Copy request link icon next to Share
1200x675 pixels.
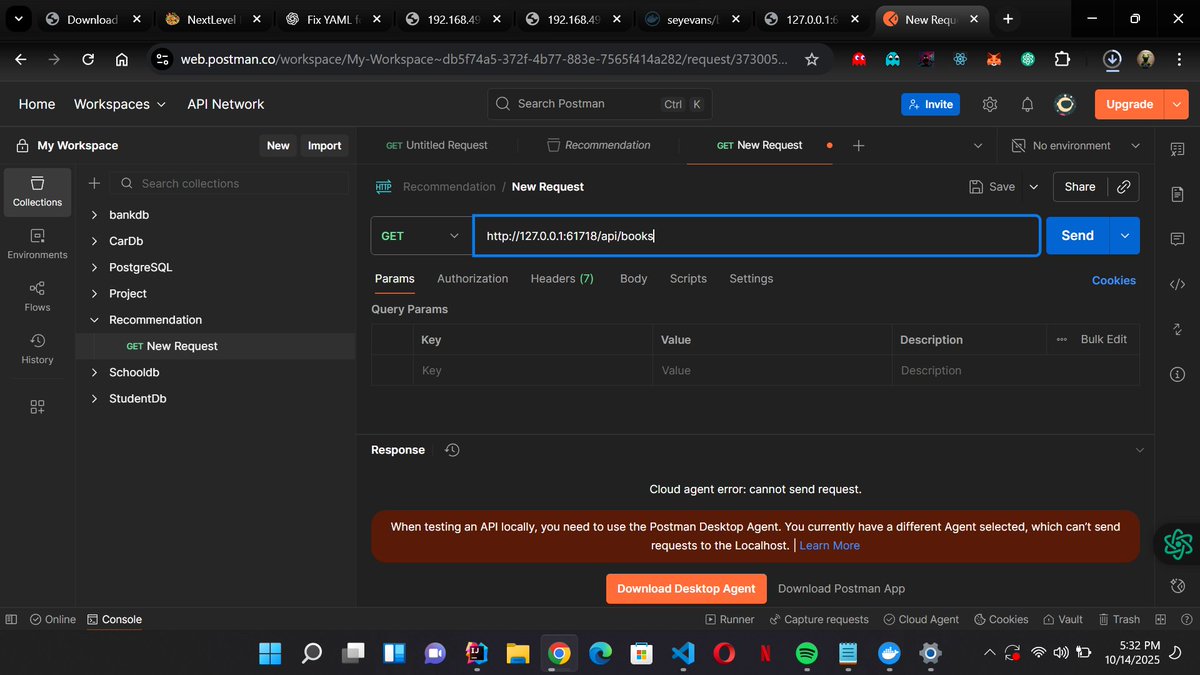(x=1123, y=187)
